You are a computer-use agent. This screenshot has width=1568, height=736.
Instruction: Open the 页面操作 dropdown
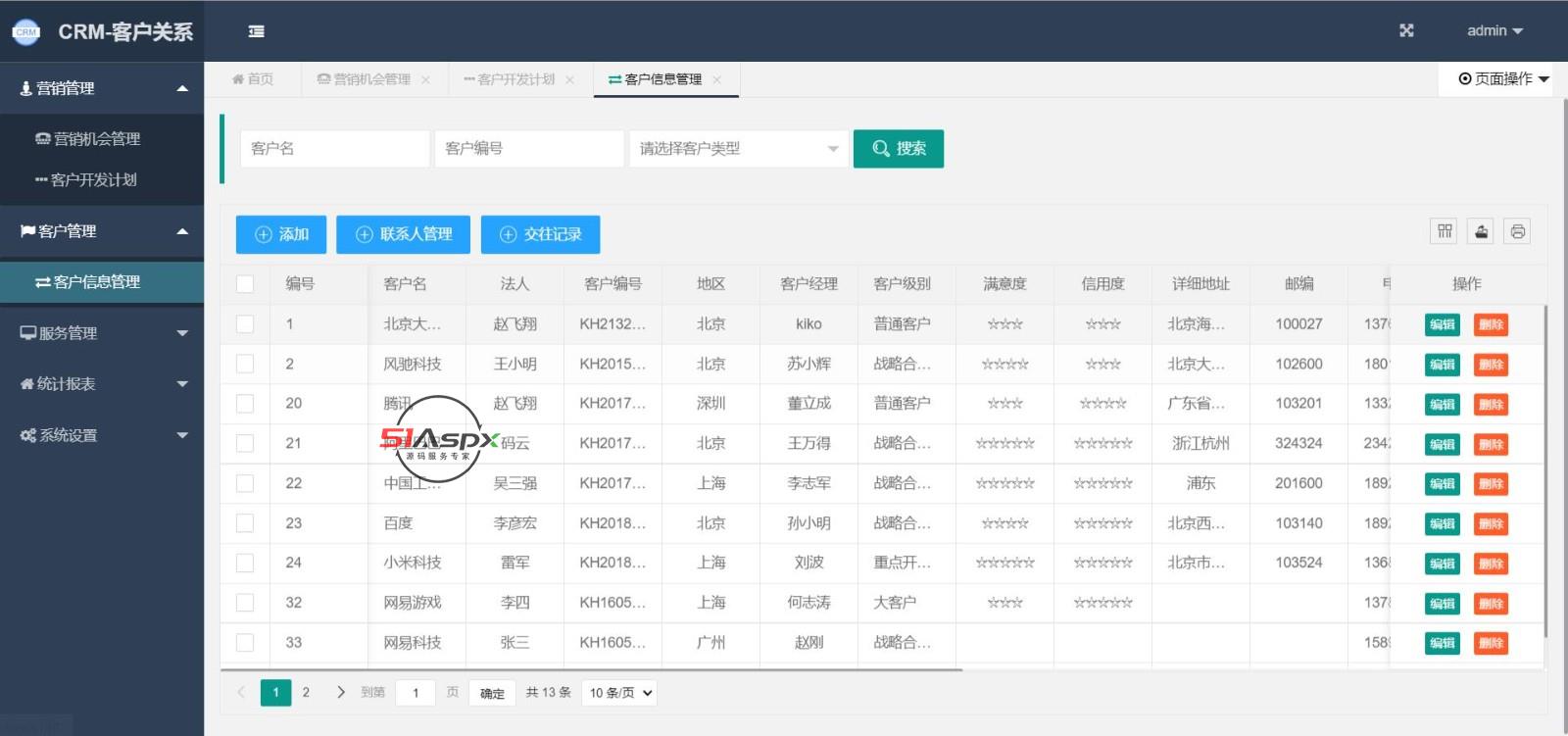pos(1502,79)
